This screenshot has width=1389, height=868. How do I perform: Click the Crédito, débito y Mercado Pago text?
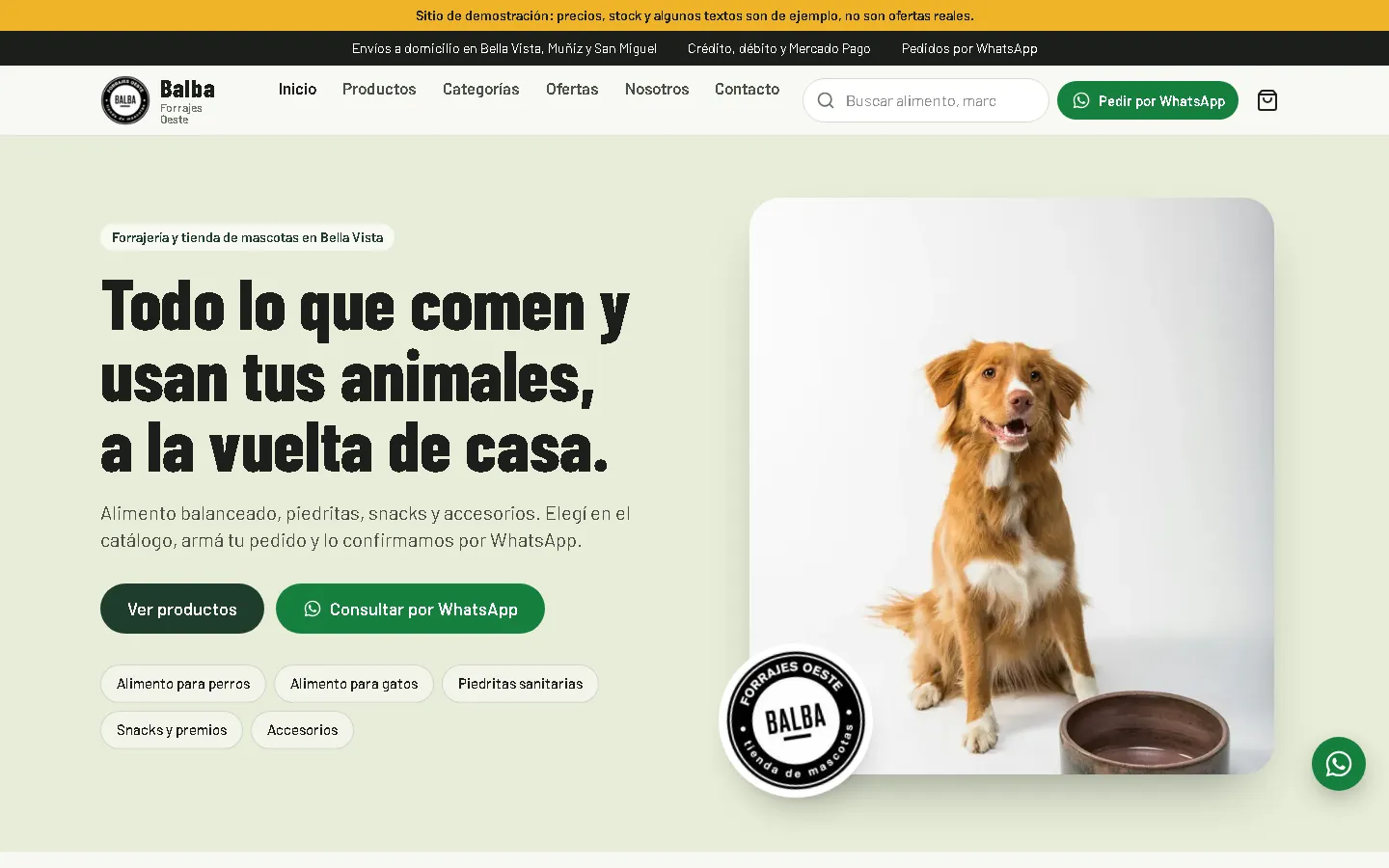[779, 48]
